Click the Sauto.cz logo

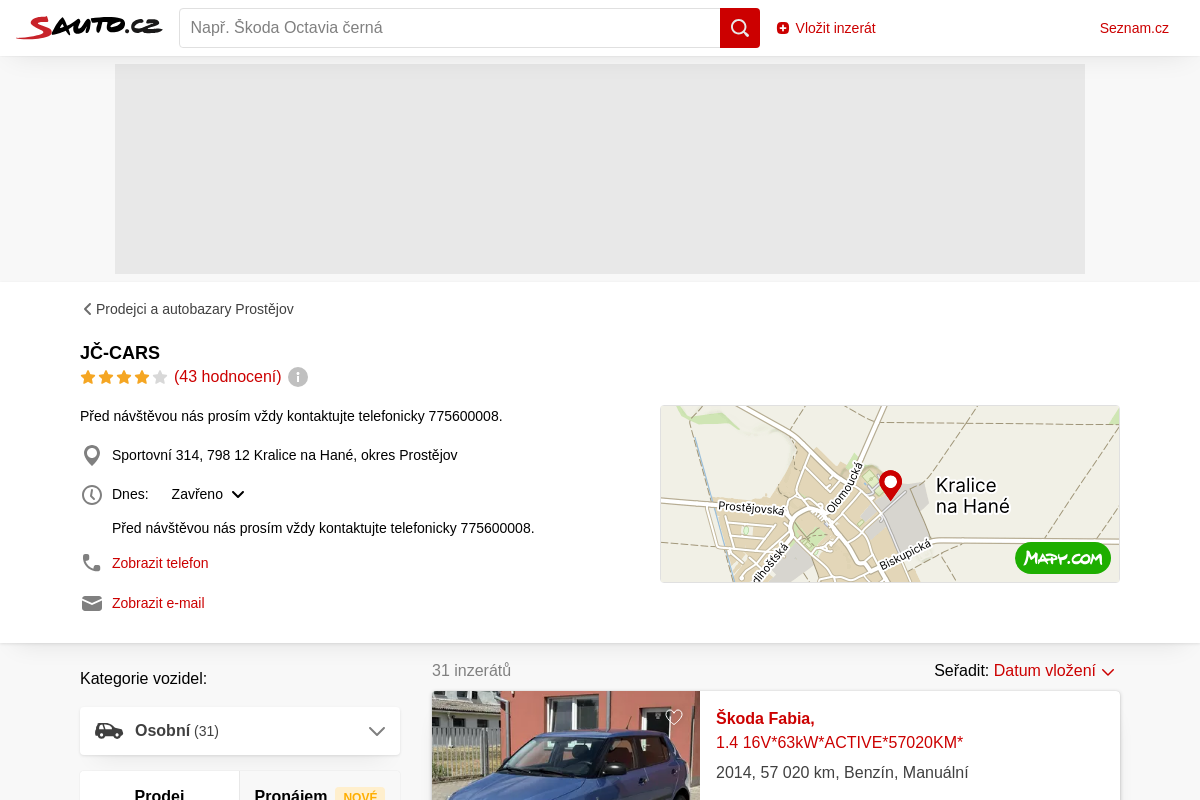89,27
